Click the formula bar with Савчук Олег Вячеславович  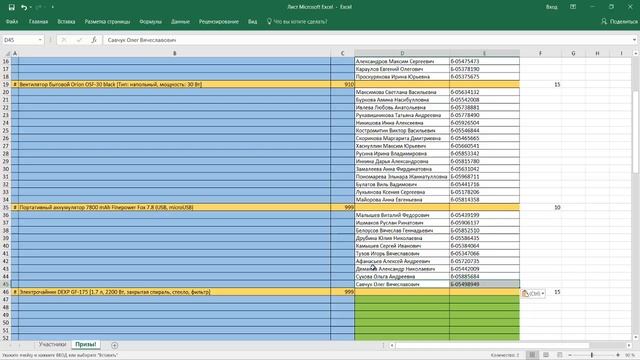tap(367, 40)
